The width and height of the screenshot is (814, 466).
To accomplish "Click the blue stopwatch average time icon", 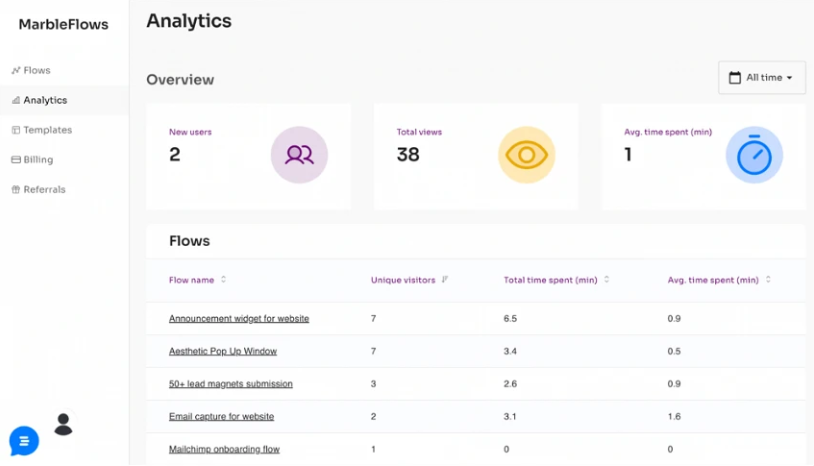I will (754, 155).
